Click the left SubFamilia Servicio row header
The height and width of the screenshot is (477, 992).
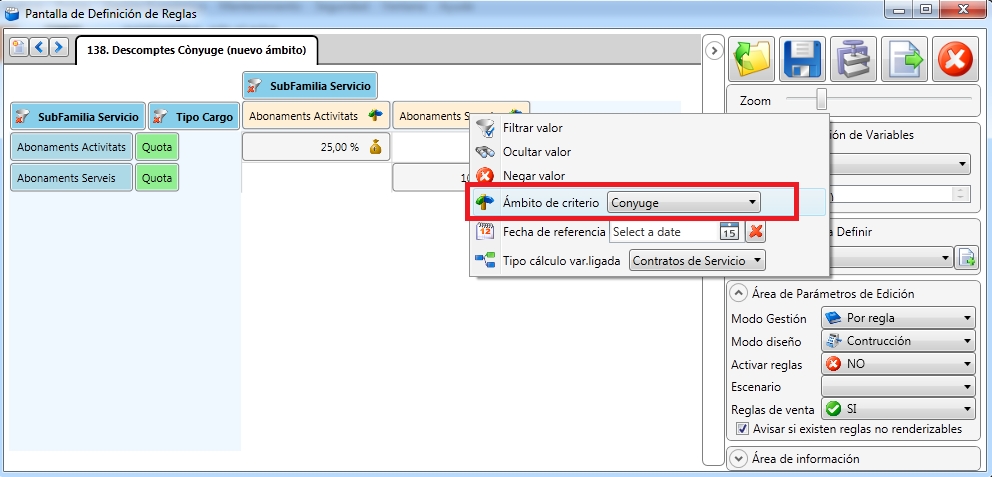(x=78, y=117)
